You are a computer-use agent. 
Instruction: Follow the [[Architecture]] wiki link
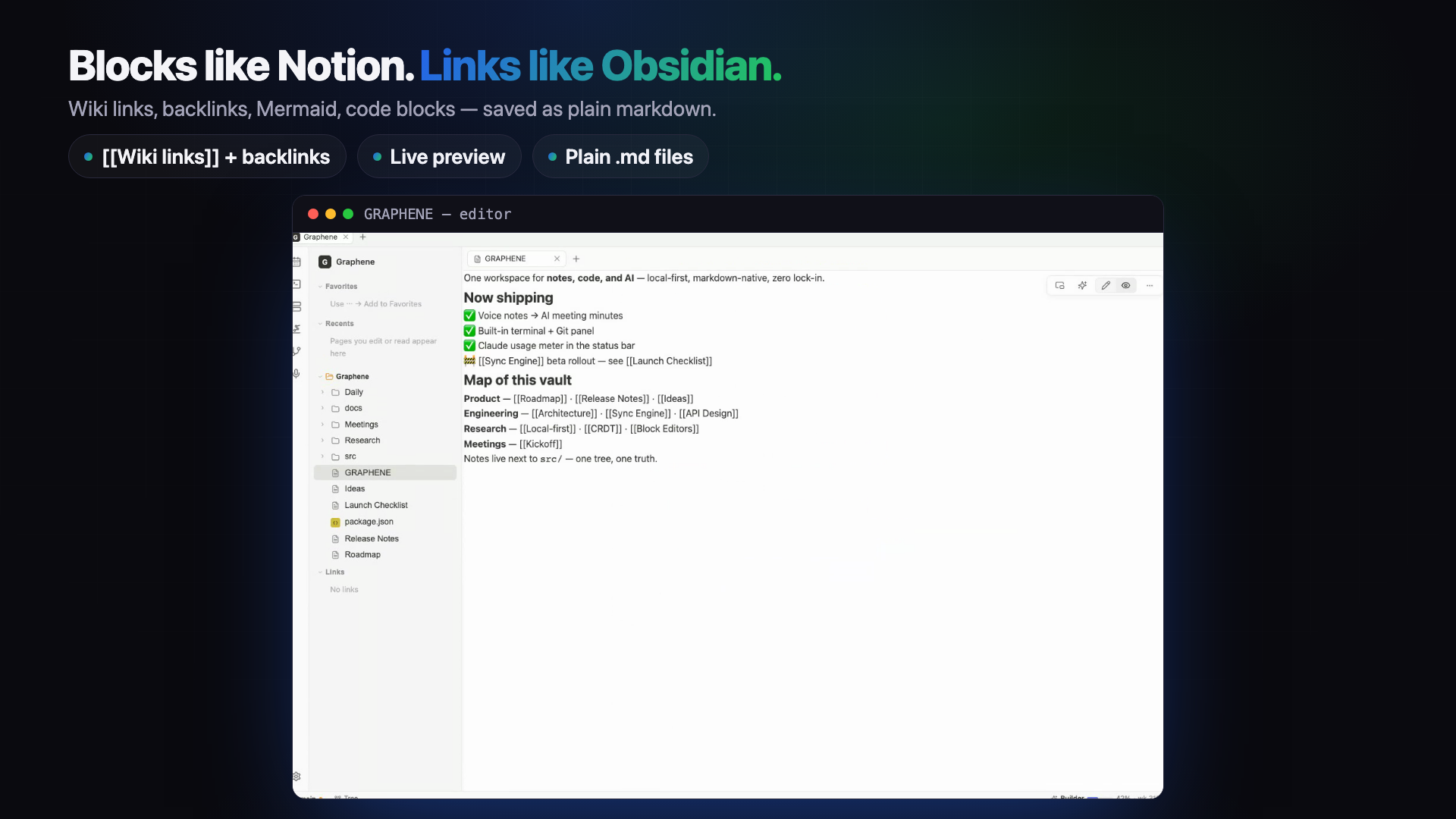(x=564, y=414)
